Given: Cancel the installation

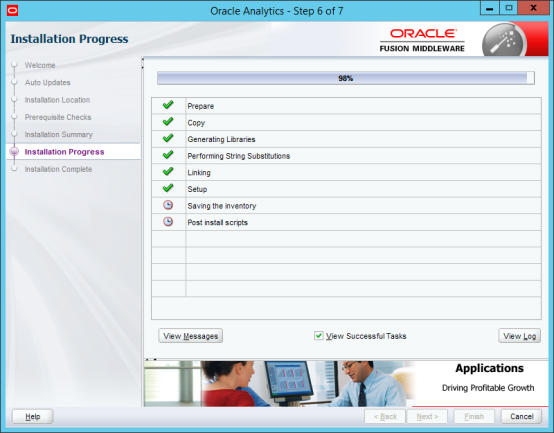Looking at the screenshot, I should click(521, 416).
